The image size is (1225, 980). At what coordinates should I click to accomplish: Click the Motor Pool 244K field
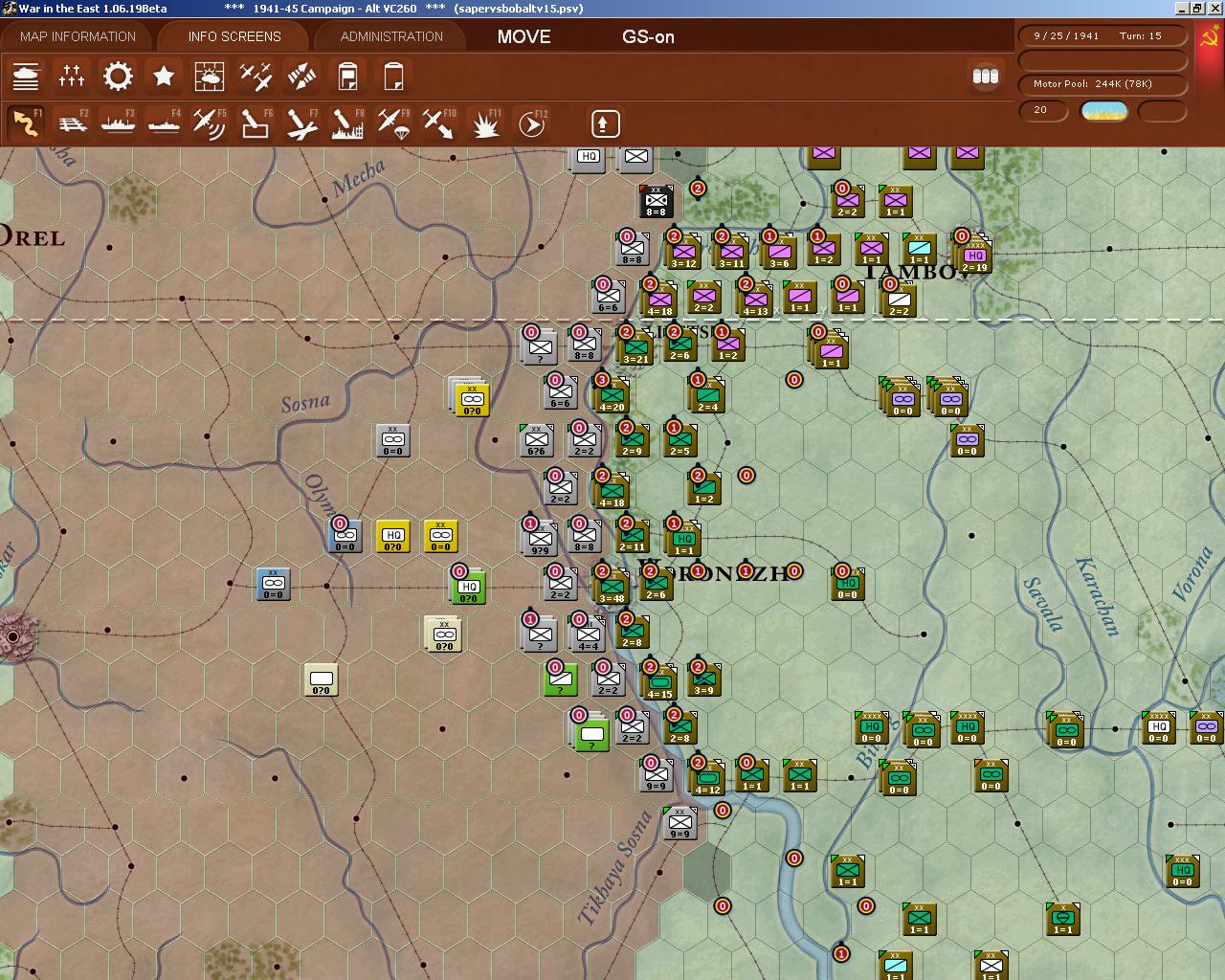click(1102, 83)
